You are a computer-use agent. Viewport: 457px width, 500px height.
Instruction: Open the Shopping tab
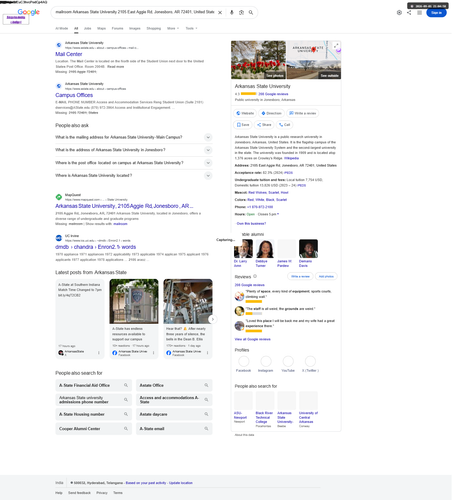click(154, 28)
